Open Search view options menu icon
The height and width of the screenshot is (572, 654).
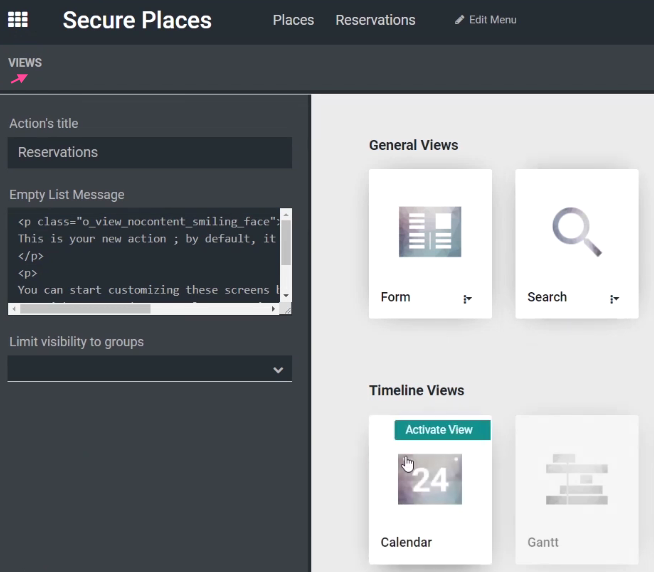614,299
